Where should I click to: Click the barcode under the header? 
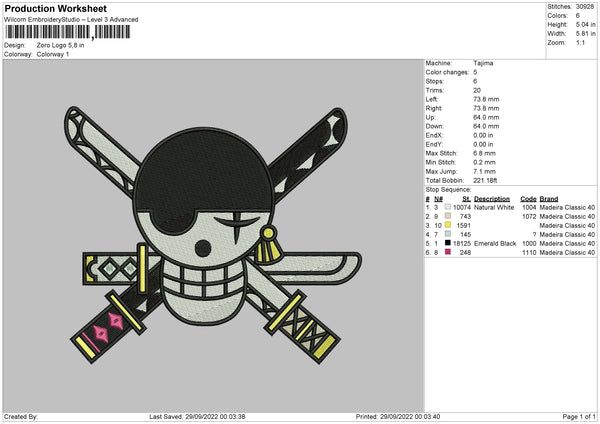click(x=67, y=32)
